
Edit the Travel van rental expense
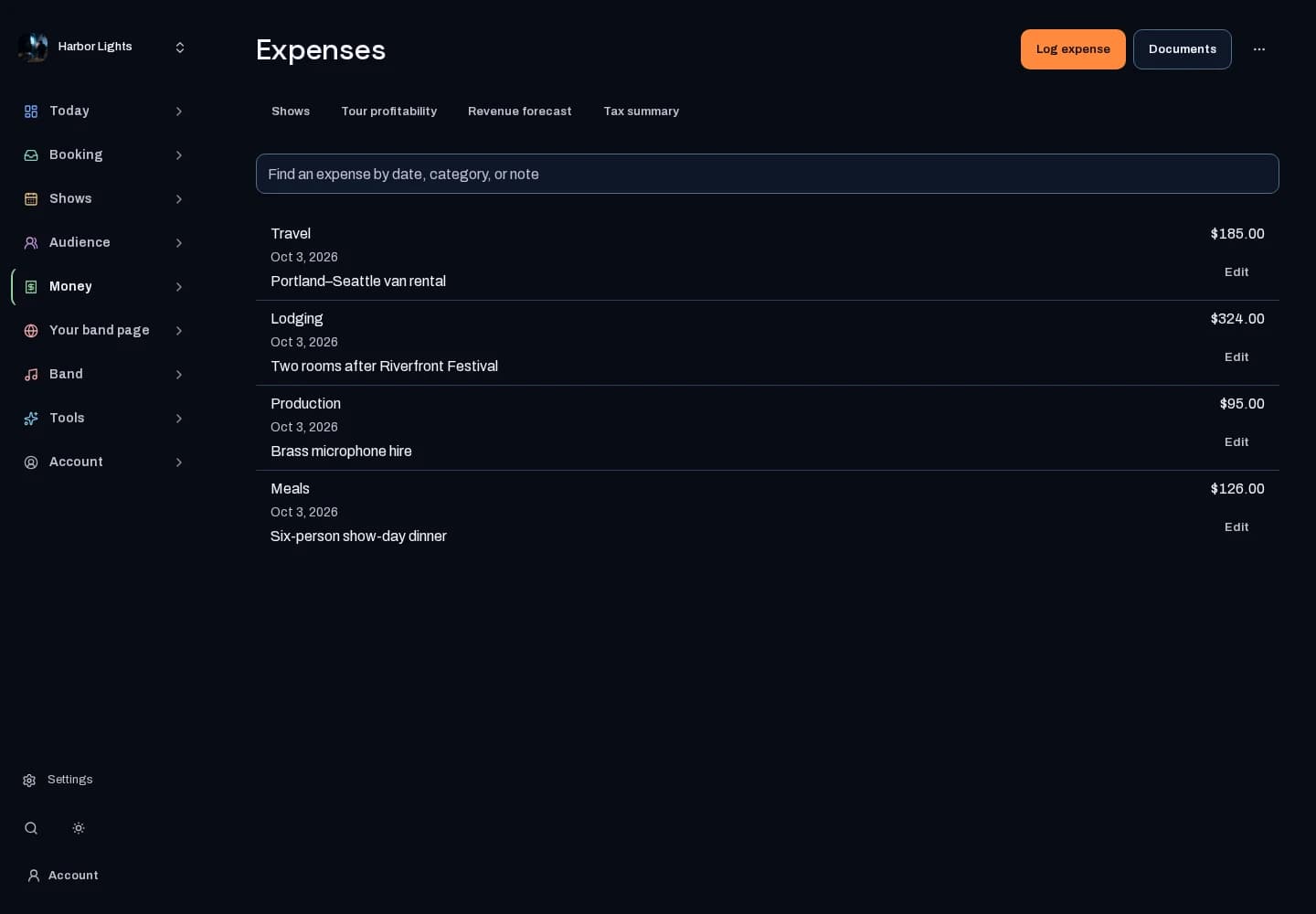coord(1236,272)
